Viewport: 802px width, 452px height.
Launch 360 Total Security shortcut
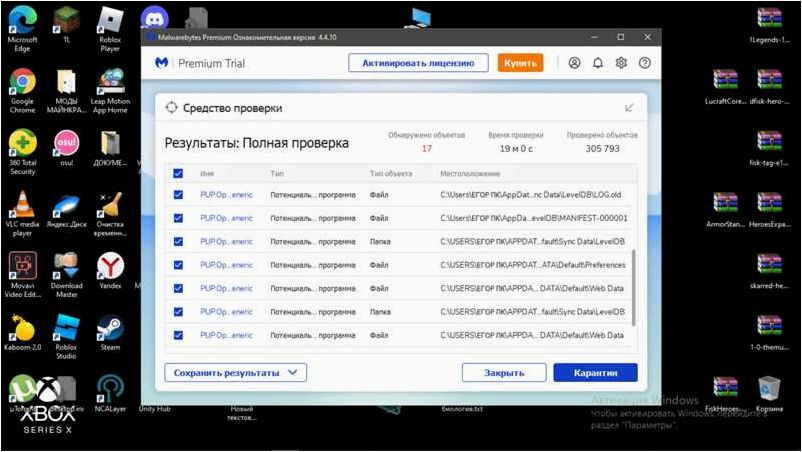(22, 152)
